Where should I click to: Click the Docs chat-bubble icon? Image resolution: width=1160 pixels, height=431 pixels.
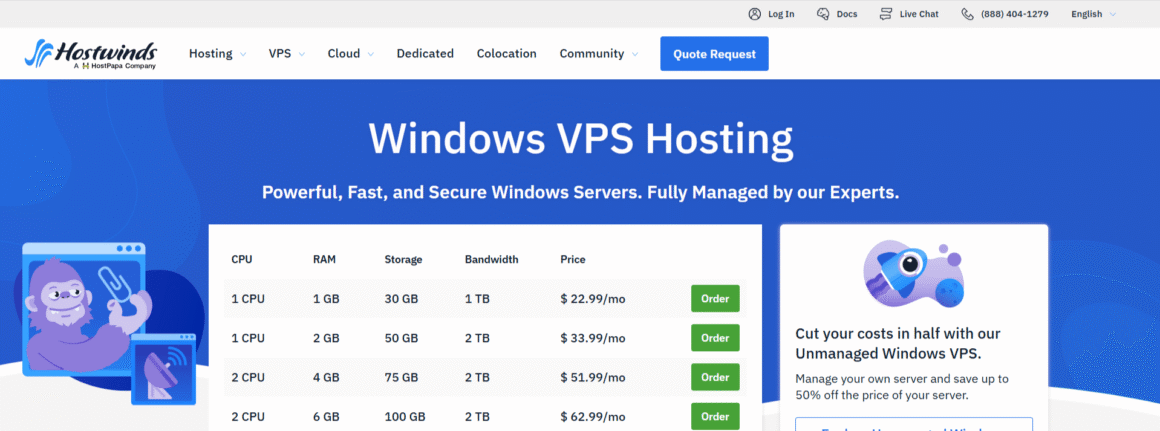click(823, 14)
